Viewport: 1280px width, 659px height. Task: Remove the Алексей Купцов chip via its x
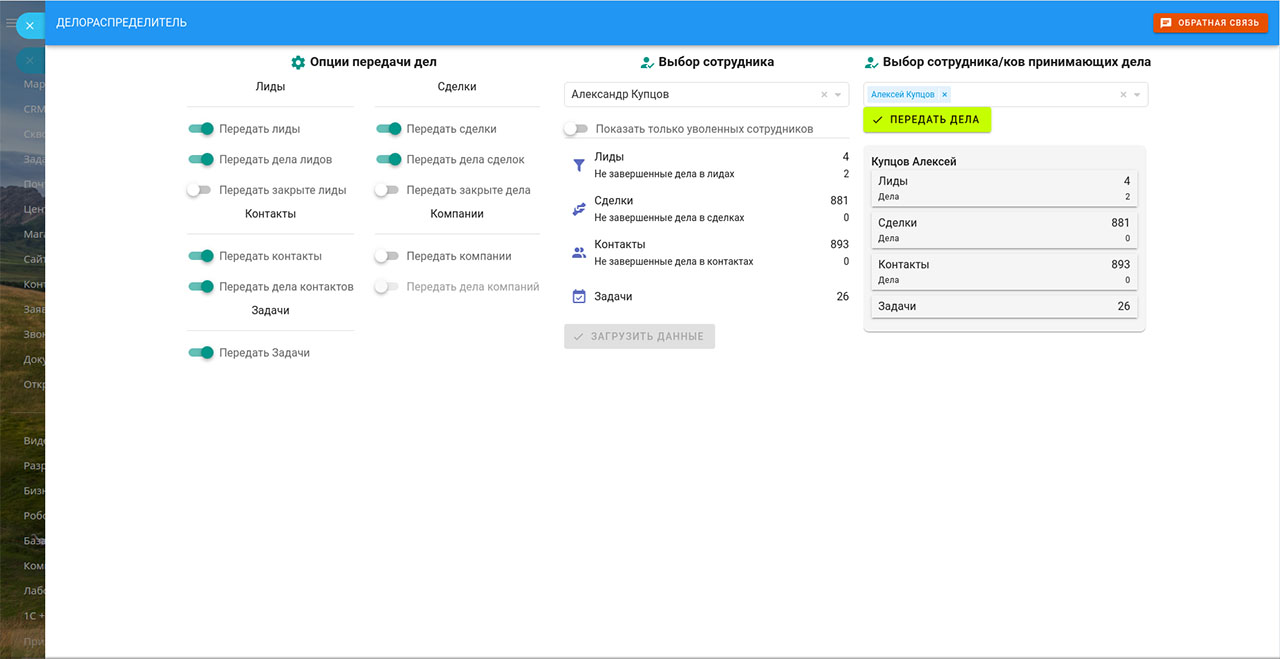coord(944,95)
